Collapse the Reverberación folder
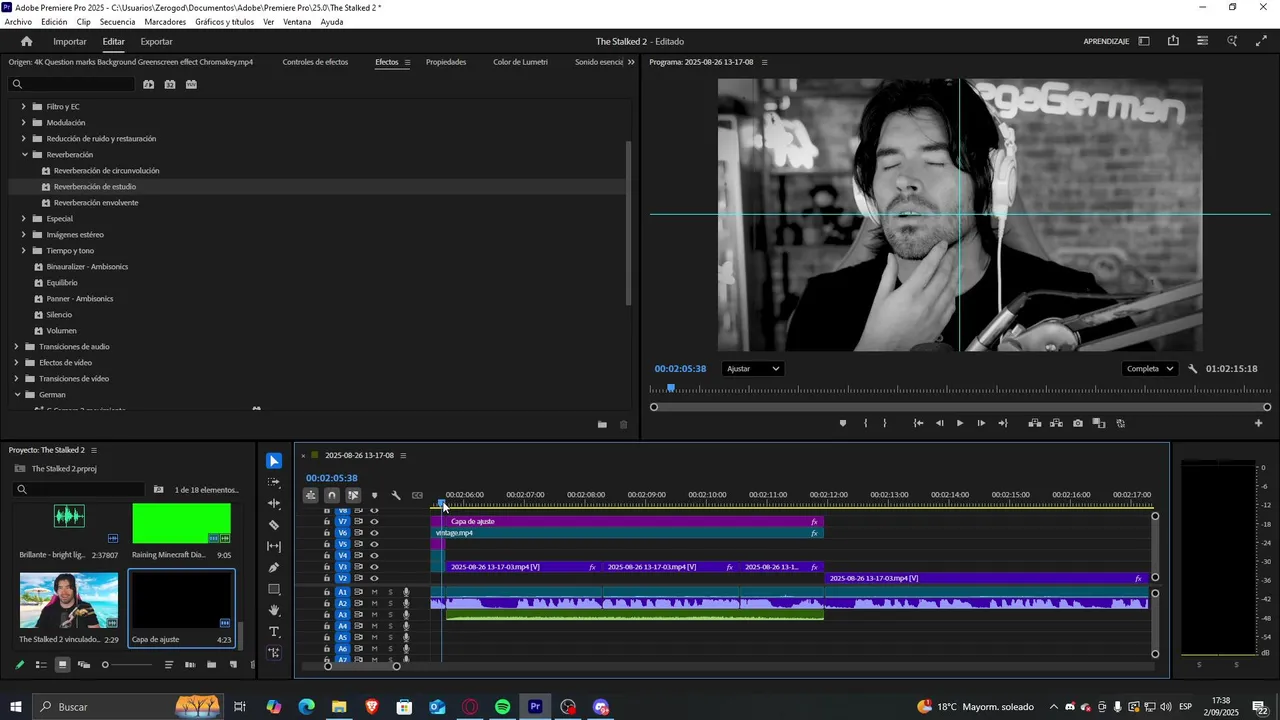 (24, 155)
